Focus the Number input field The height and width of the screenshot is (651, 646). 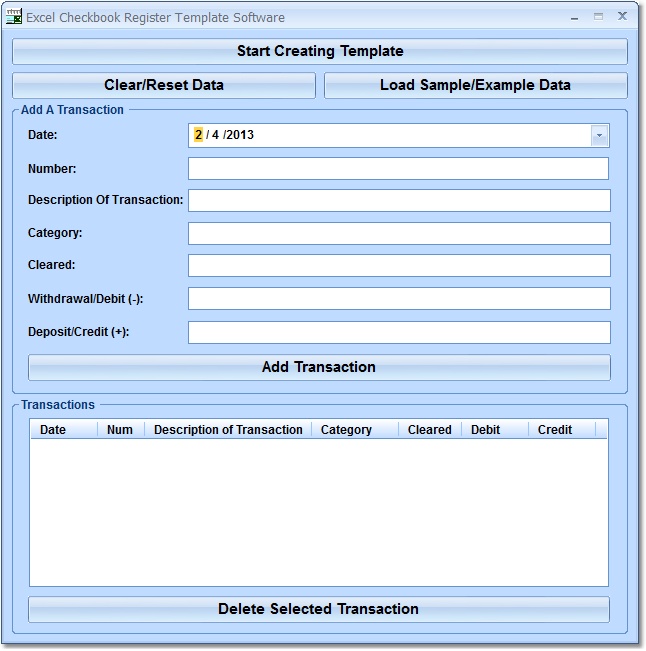[x=398, y=168]
